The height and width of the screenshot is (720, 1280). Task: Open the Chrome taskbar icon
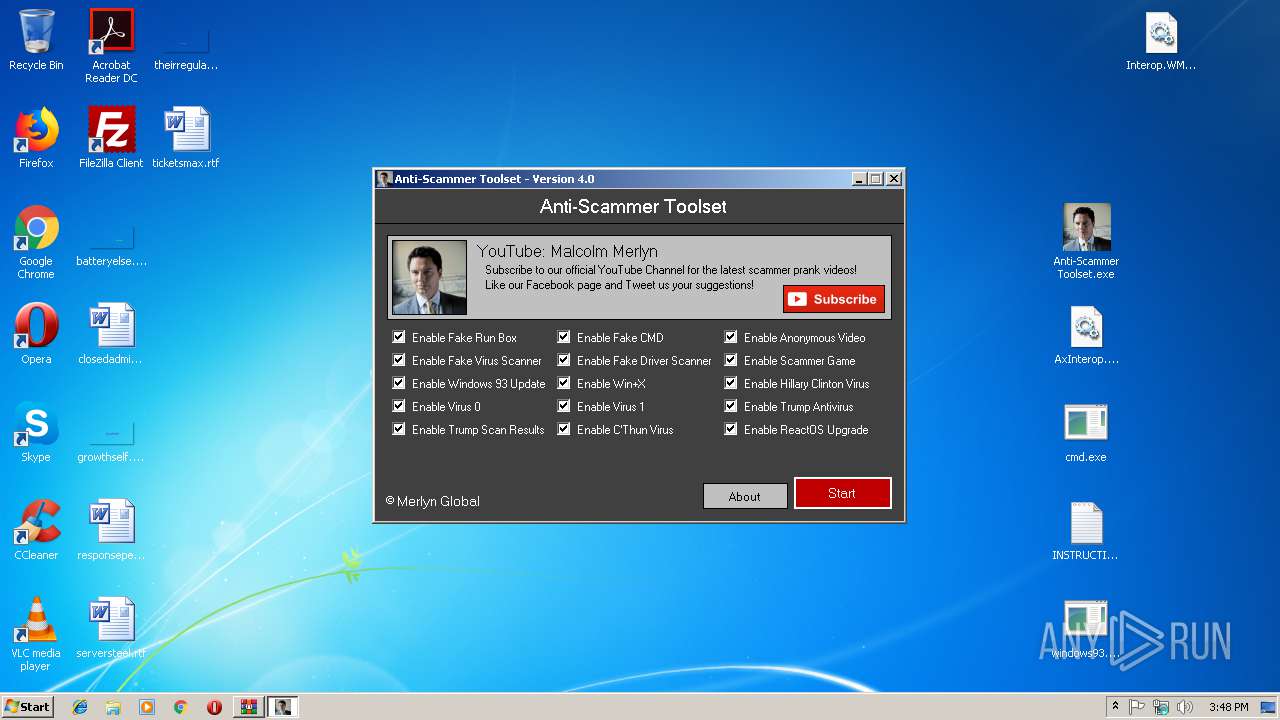pyautogui.click(x=180, y=707)
